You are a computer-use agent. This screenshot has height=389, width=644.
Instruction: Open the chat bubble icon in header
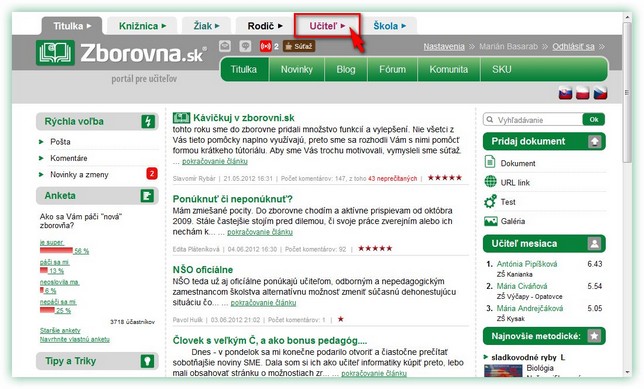click(245, 46)
